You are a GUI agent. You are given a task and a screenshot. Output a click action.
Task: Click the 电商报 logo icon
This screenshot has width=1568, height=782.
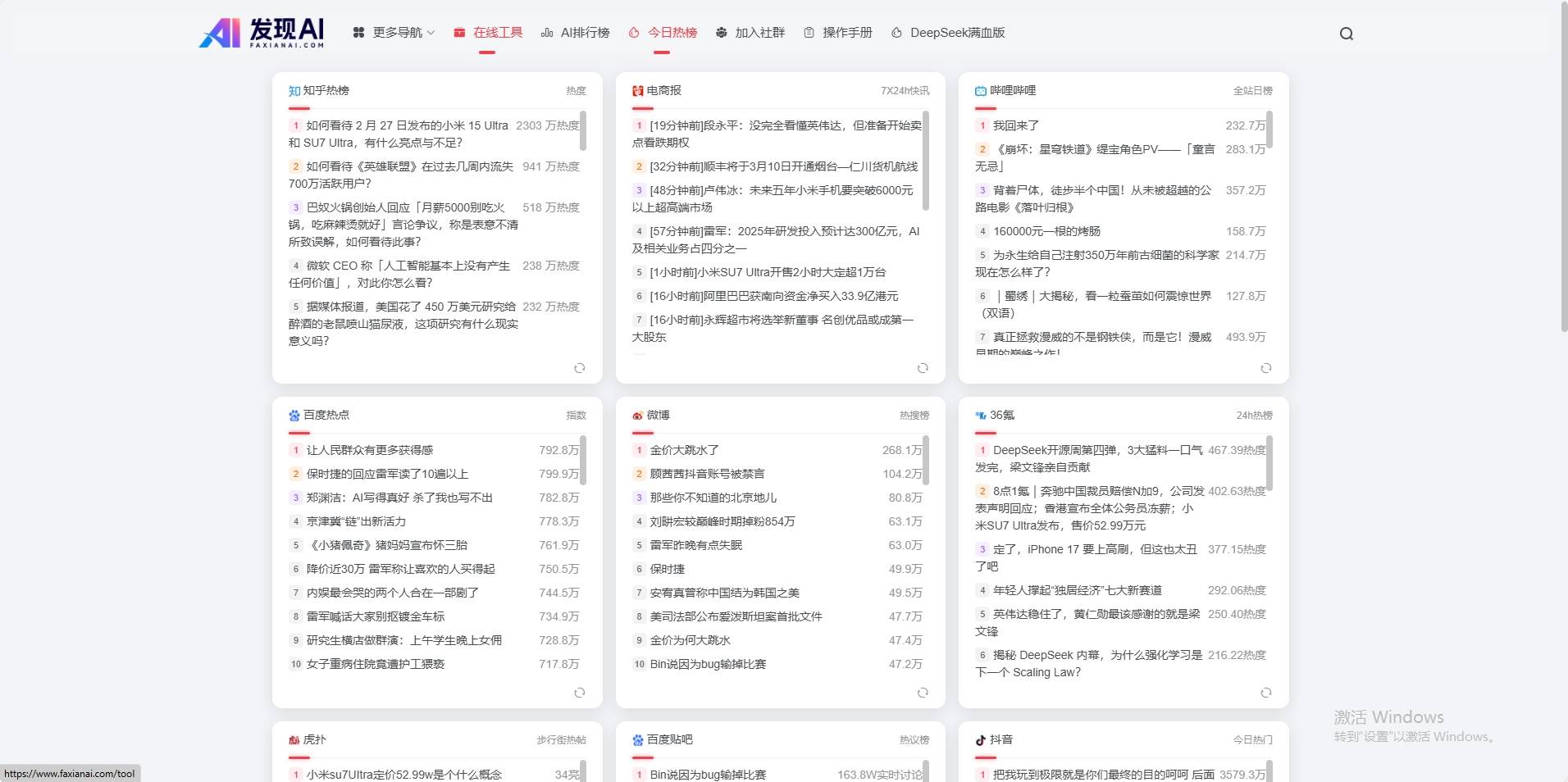coord(638,91)
